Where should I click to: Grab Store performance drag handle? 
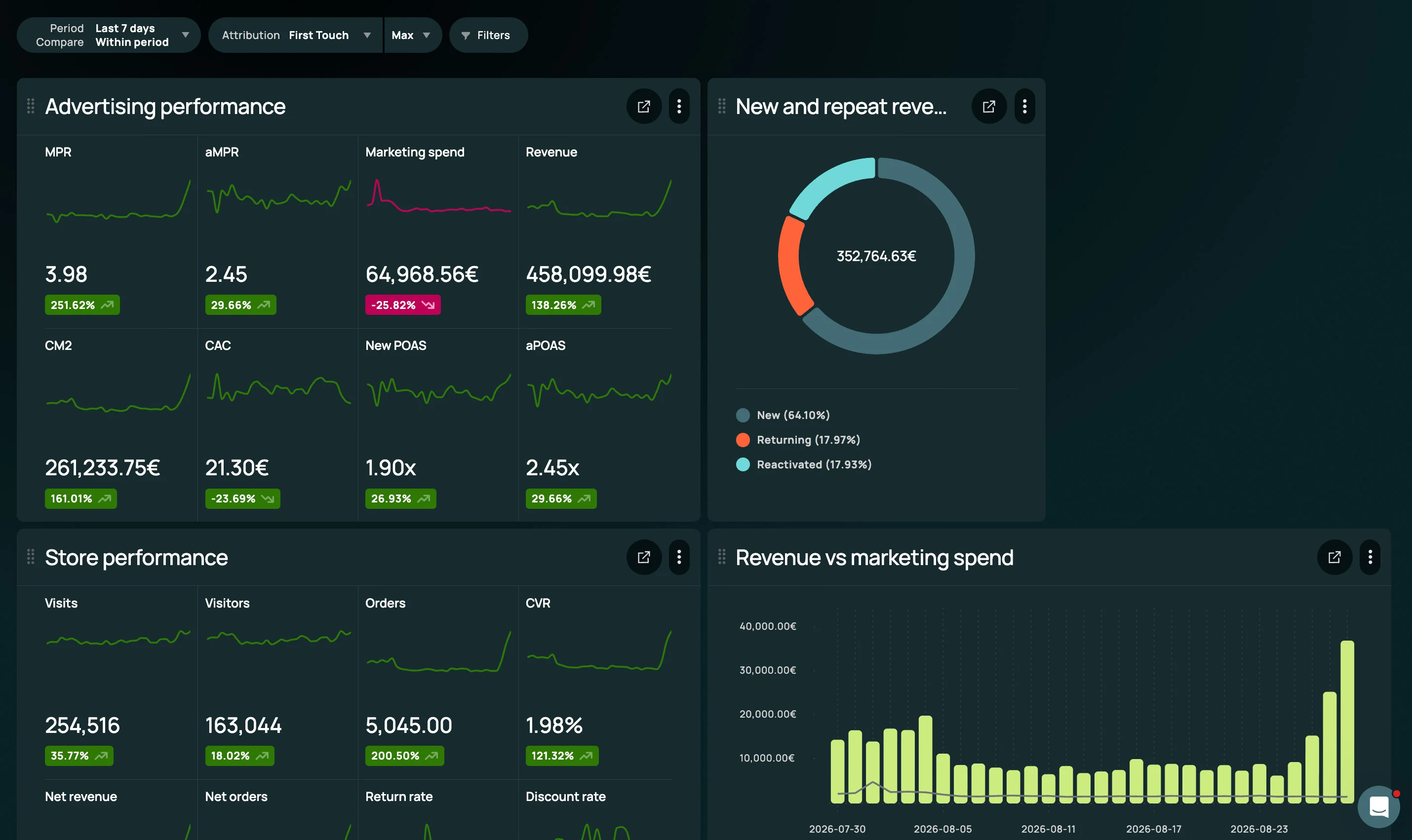pos(31,556)
